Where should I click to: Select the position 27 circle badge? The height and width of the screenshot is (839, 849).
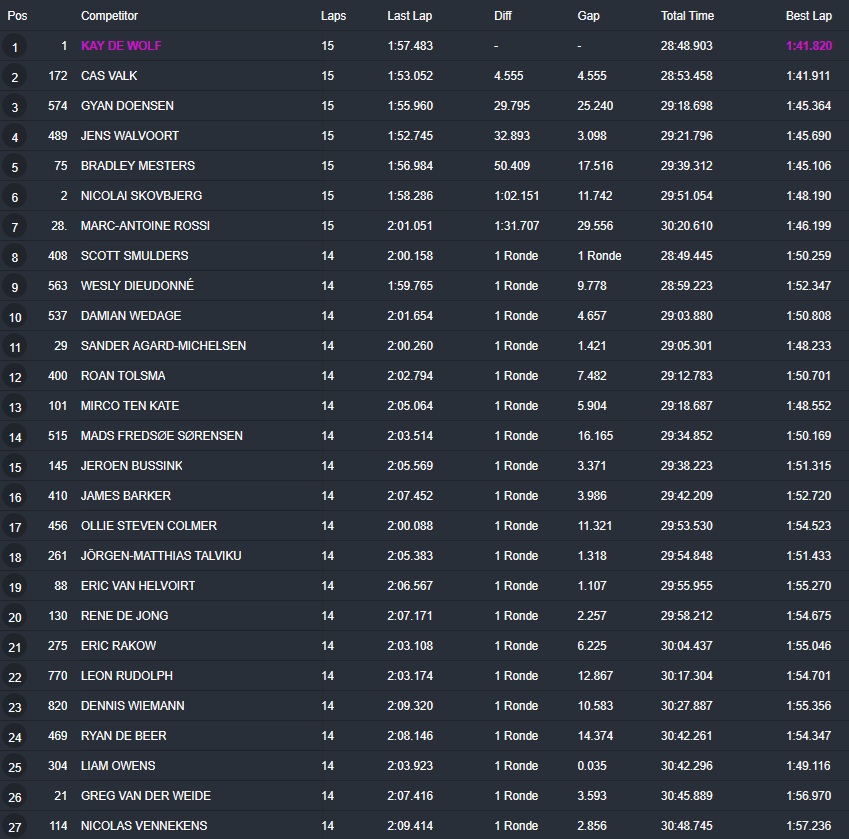pyautogui.click(x=15, y=827)
